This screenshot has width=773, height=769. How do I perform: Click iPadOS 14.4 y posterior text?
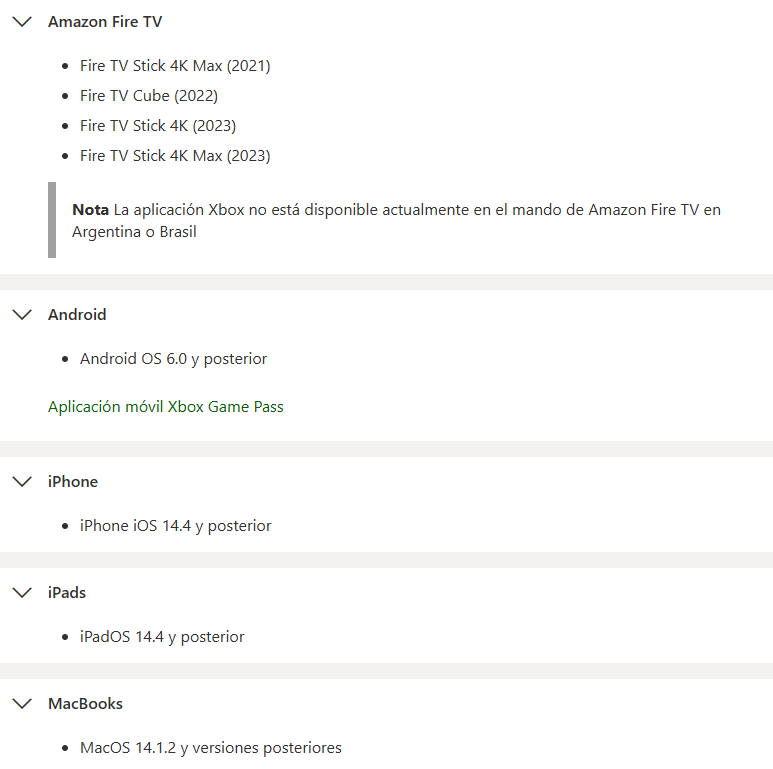click(x=162, y=637)
